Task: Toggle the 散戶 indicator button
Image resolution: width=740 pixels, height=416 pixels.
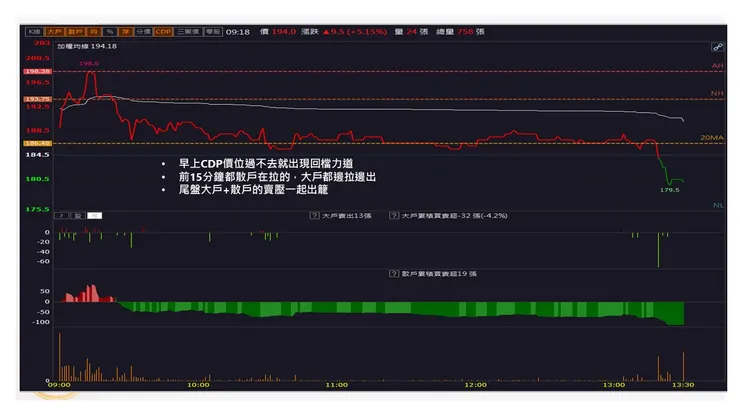Action: [x=75, y=32]
